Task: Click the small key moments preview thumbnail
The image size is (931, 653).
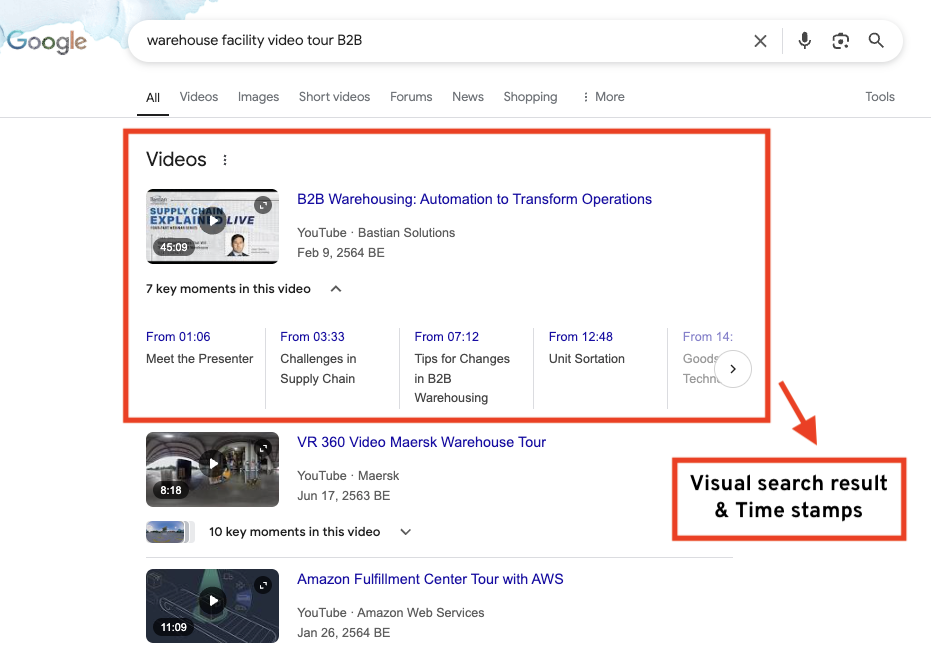Action: tap(170, 532)
